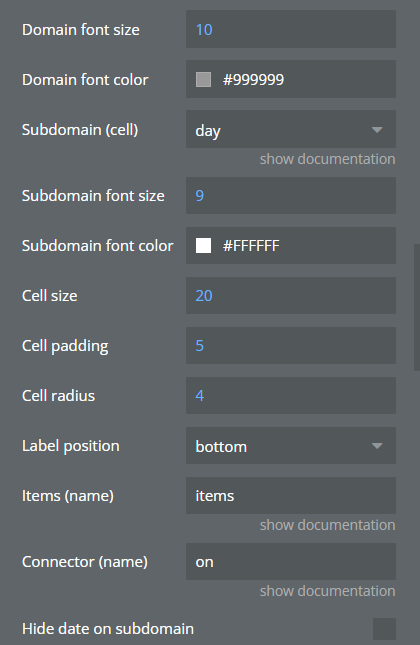The width and height of the screenshot is (420, 645).
Task: Click the Domain font size field
Action: pos(291,29)
